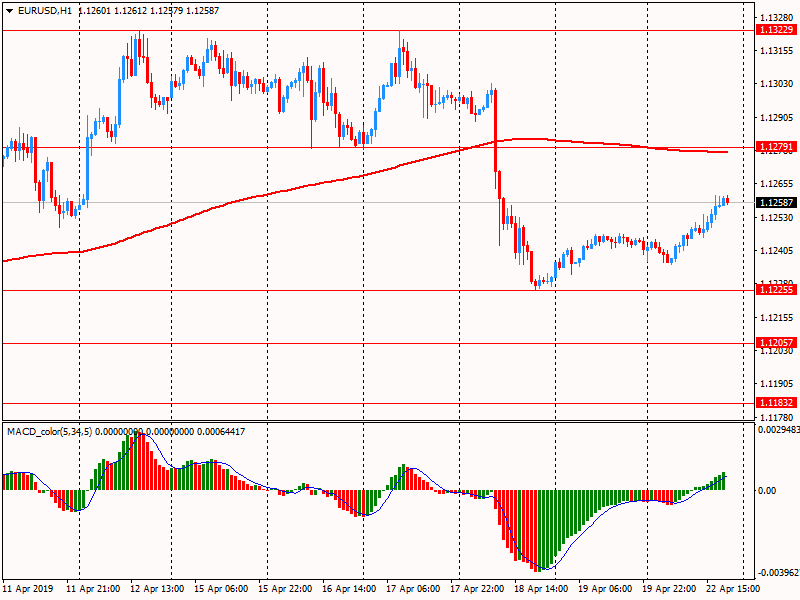Select the 19 Apr 06:00 time label

[606, 589]
